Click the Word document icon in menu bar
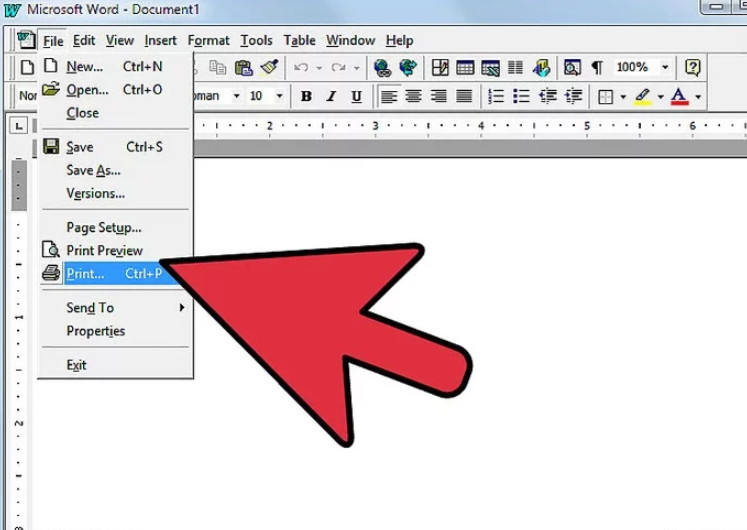Viewport: 747px width, 530px height. (26, 40)
